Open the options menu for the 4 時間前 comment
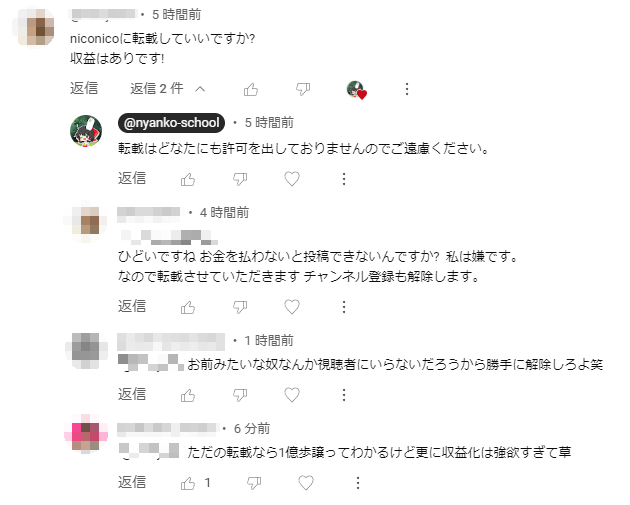 (x=344, y=307)
